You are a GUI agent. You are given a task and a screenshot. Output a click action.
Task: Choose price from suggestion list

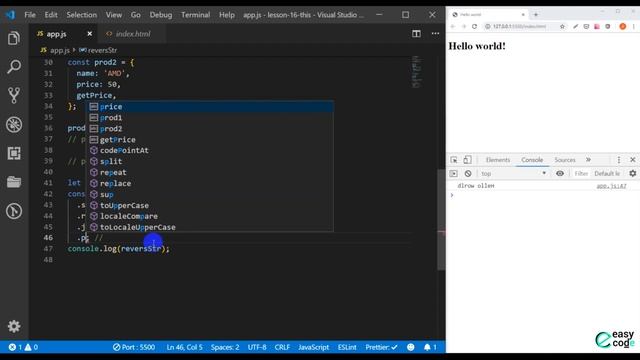[x=211, y=107]
